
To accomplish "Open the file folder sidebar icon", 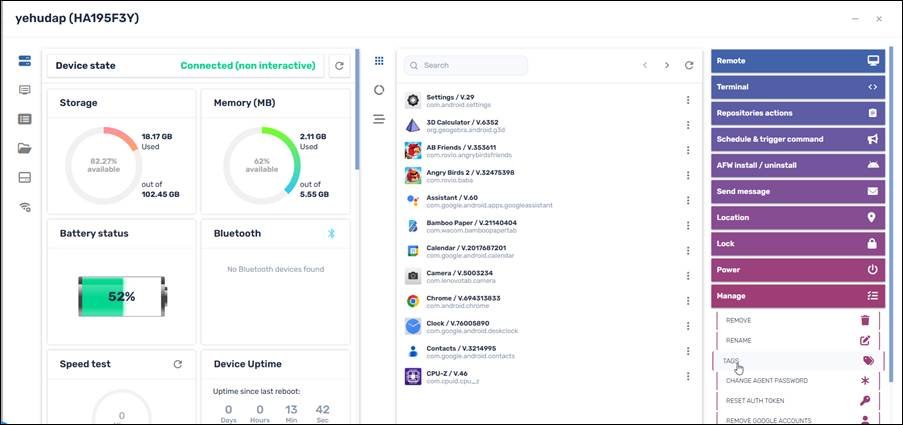I will point(25,148).
